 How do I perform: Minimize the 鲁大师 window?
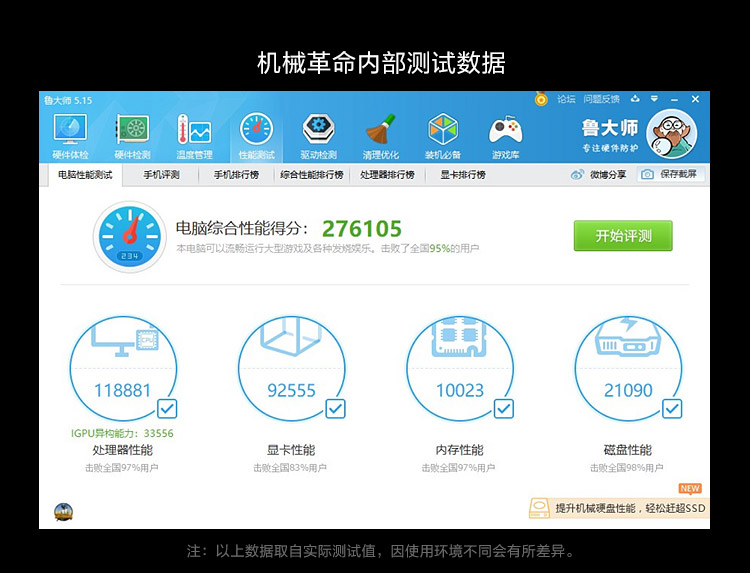pyautogui.click(x=674, y=99)
